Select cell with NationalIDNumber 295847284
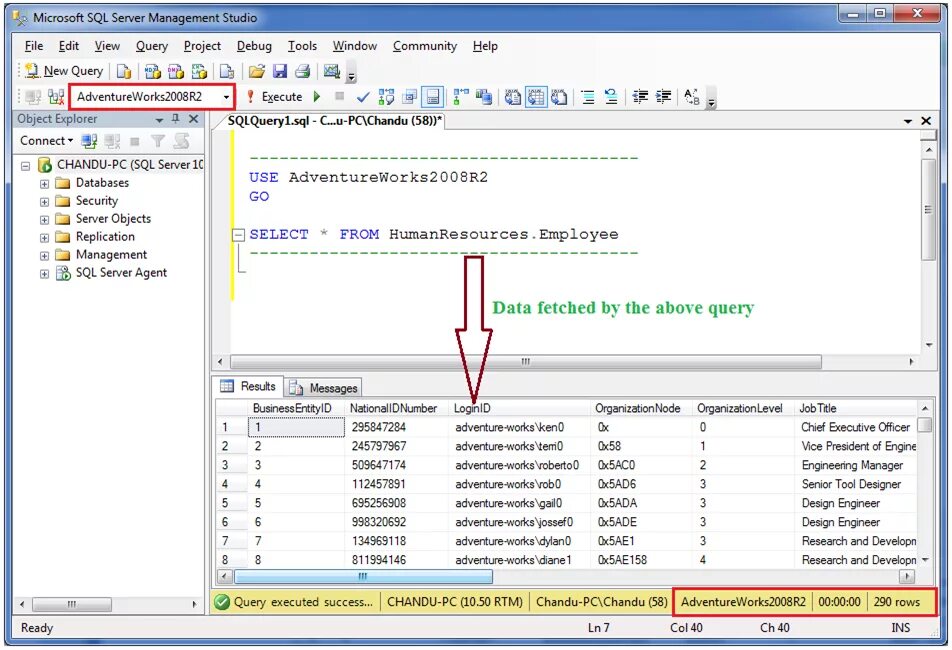Image resolution: width=952 pixels, height=650 pixels. pos(396,427)
